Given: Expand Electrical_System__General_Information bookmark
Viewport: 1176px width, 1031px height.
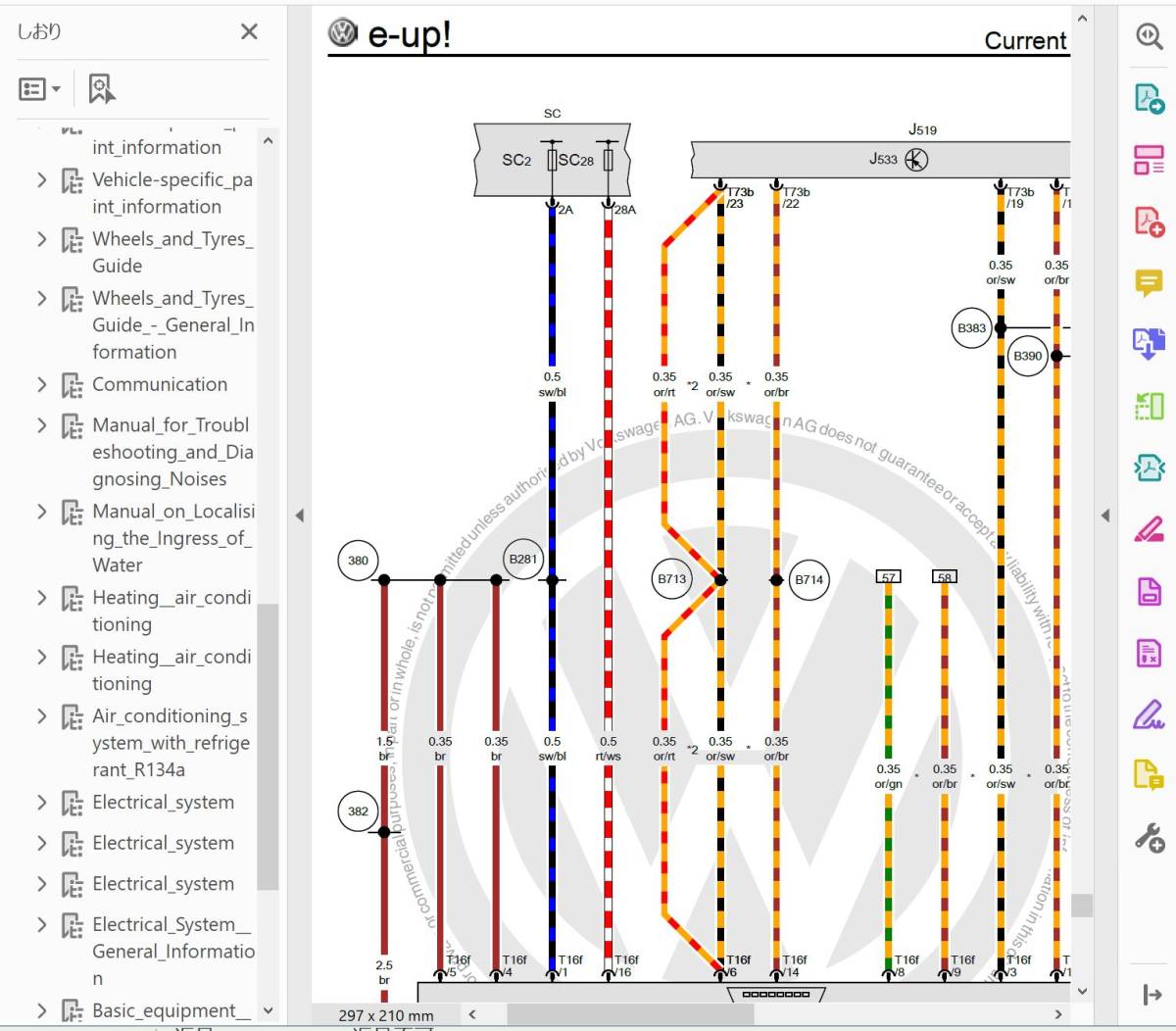Looking at the screenshot, I should click(x=41, y=924).
